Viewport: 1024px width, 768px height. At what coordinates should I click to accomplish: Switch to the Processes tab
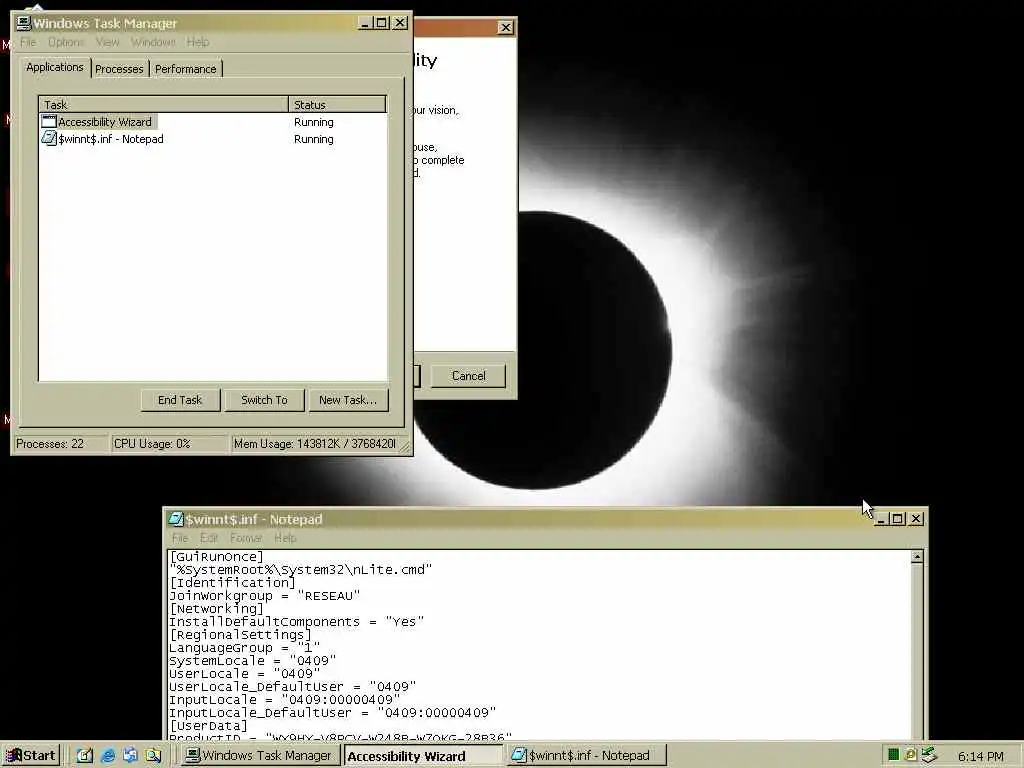coord(119,69)
